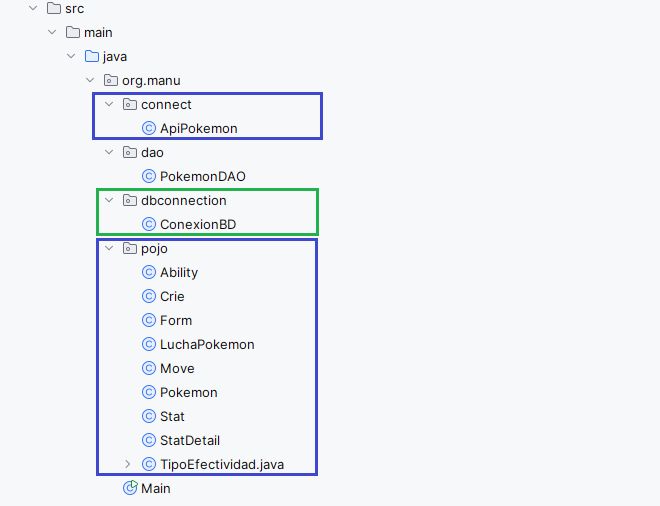Click the TipoEfectividad.java class icon
Screen dimensions: 660x506
pyautogui.click(x=149, y=464)
